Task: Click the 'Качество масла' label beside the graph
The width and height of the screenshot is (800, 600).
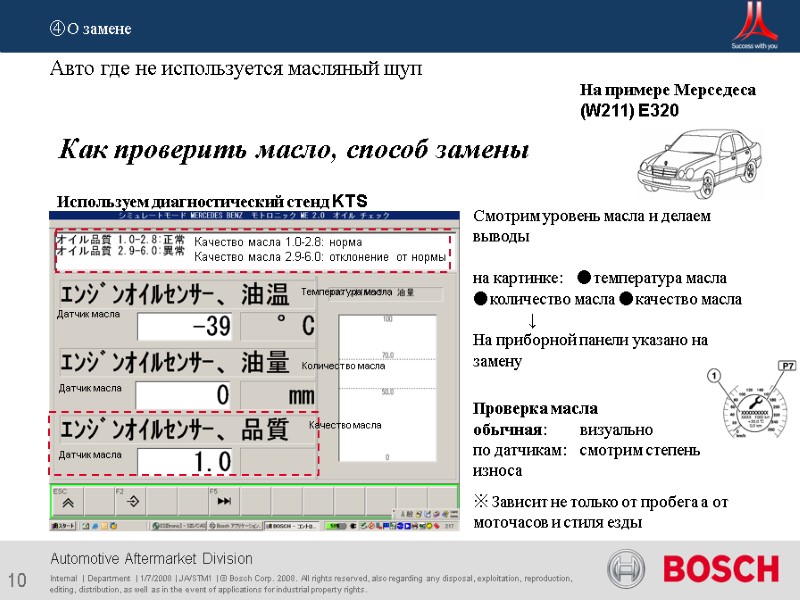Action: 345,425
